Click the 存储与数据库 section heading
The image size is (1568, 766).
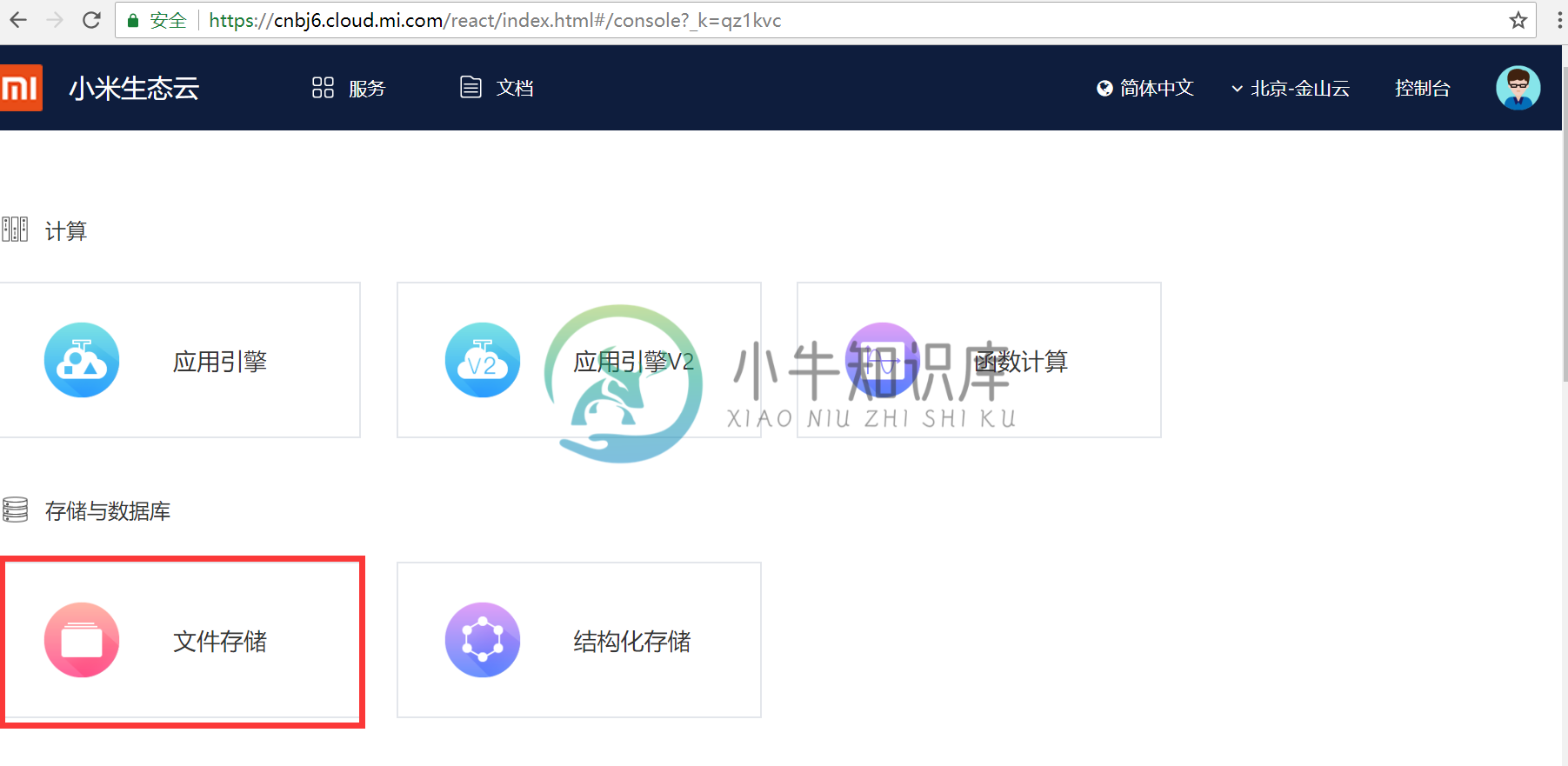(108, 510)
